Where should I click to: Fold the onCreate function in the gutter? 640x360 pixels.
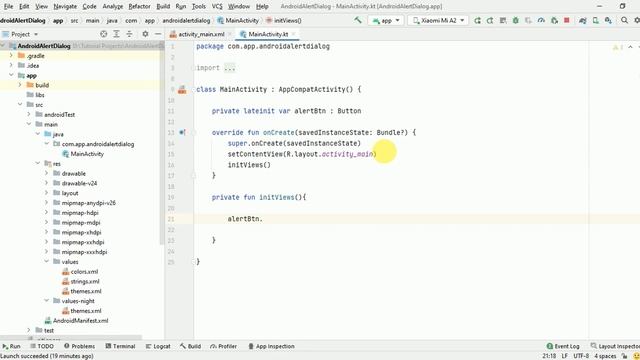193,133
